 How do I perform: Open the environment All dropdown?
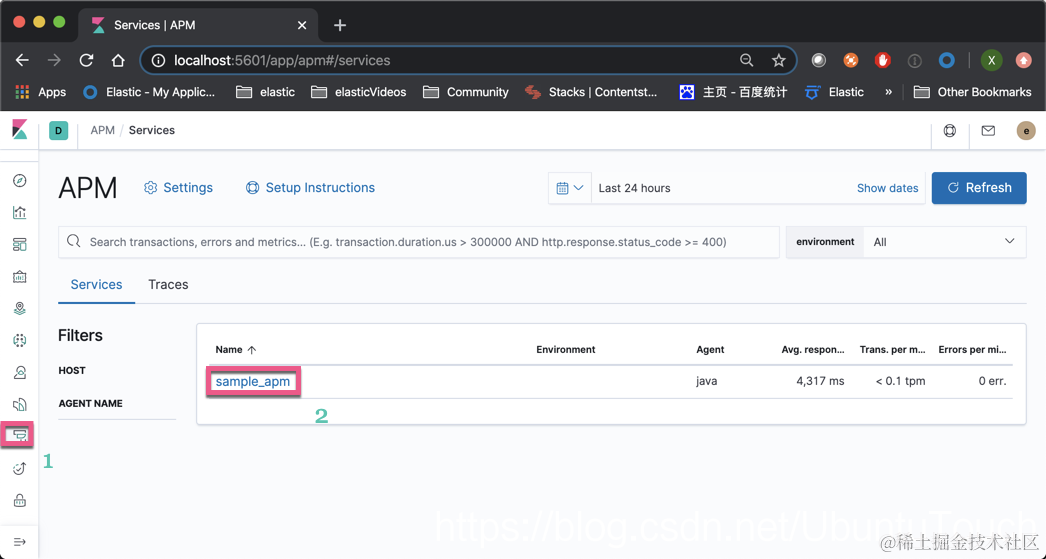pos(945,242)
